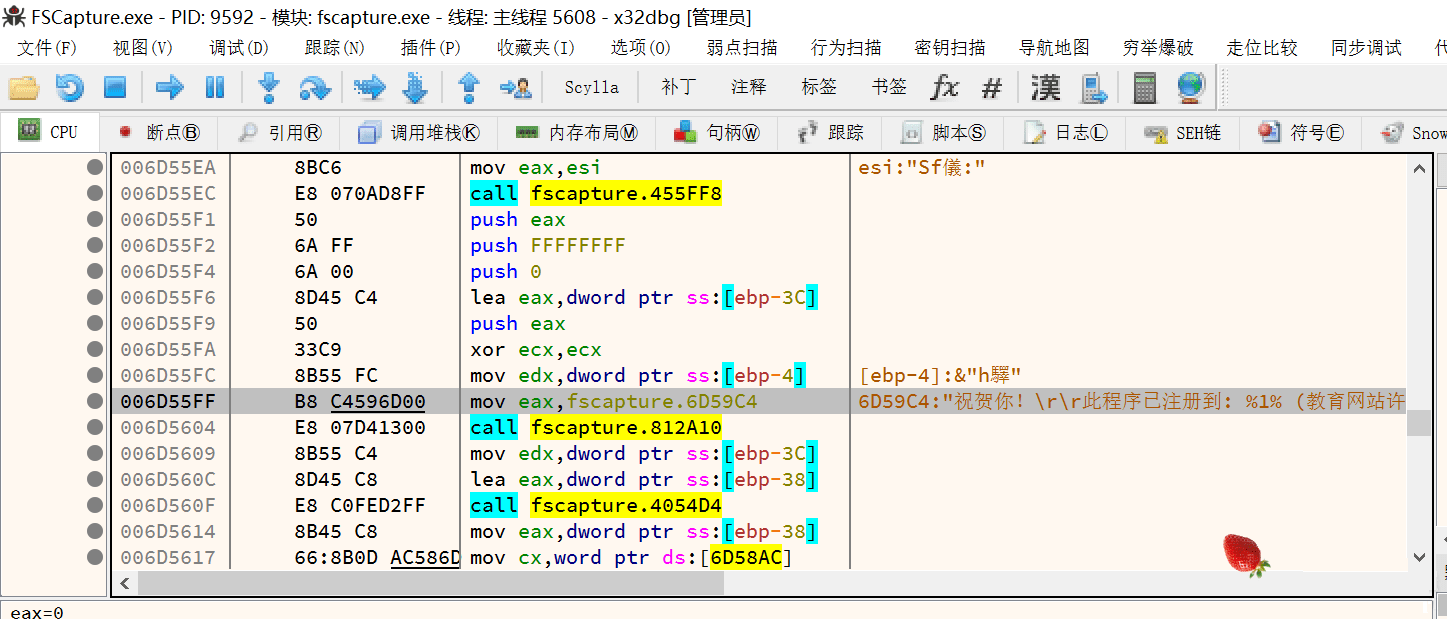Screen dimensions: 1447x619
Task: Open the 插件(P) menu
Action: click(x=431, y=48)
